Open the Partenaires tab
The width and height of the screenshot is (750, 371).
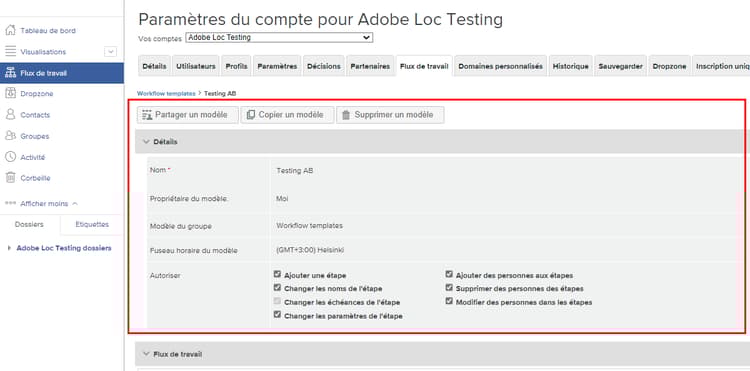pyautogui.click(x=370, y=66)
